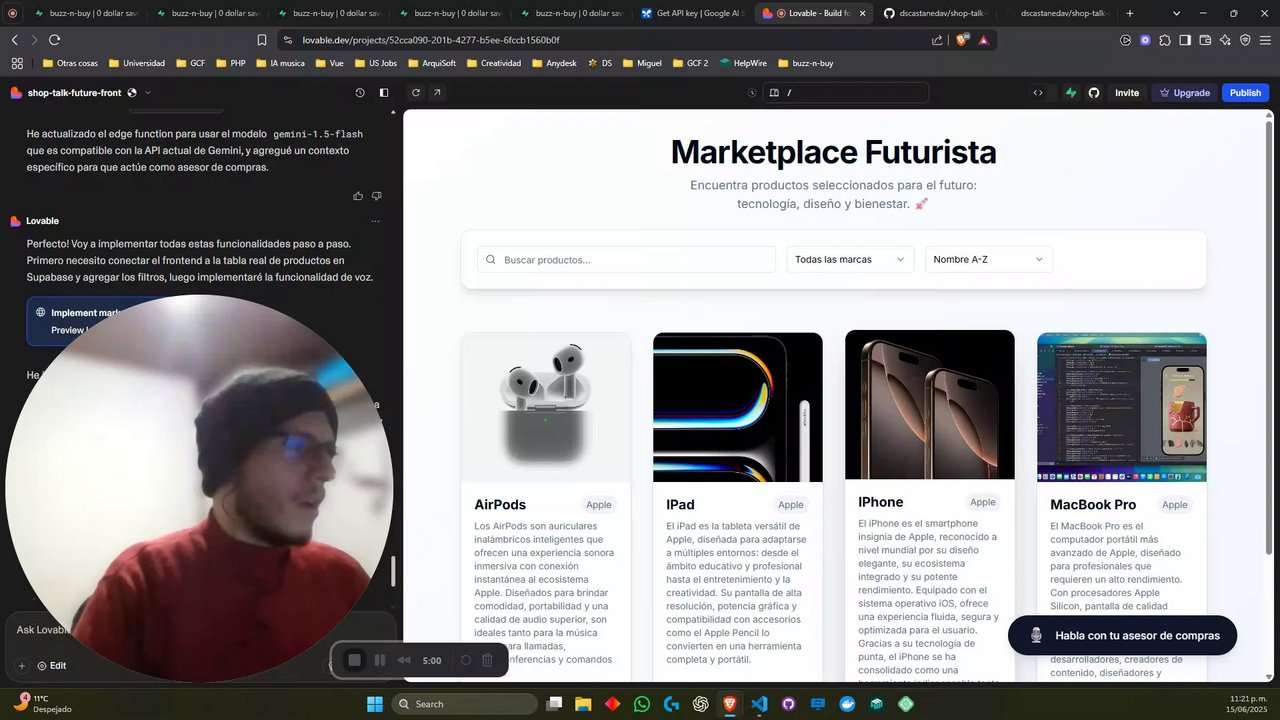This screenshot has width=1280, height=720.
Task: Open the taskbar weather widget
Action: coord(42,704)
